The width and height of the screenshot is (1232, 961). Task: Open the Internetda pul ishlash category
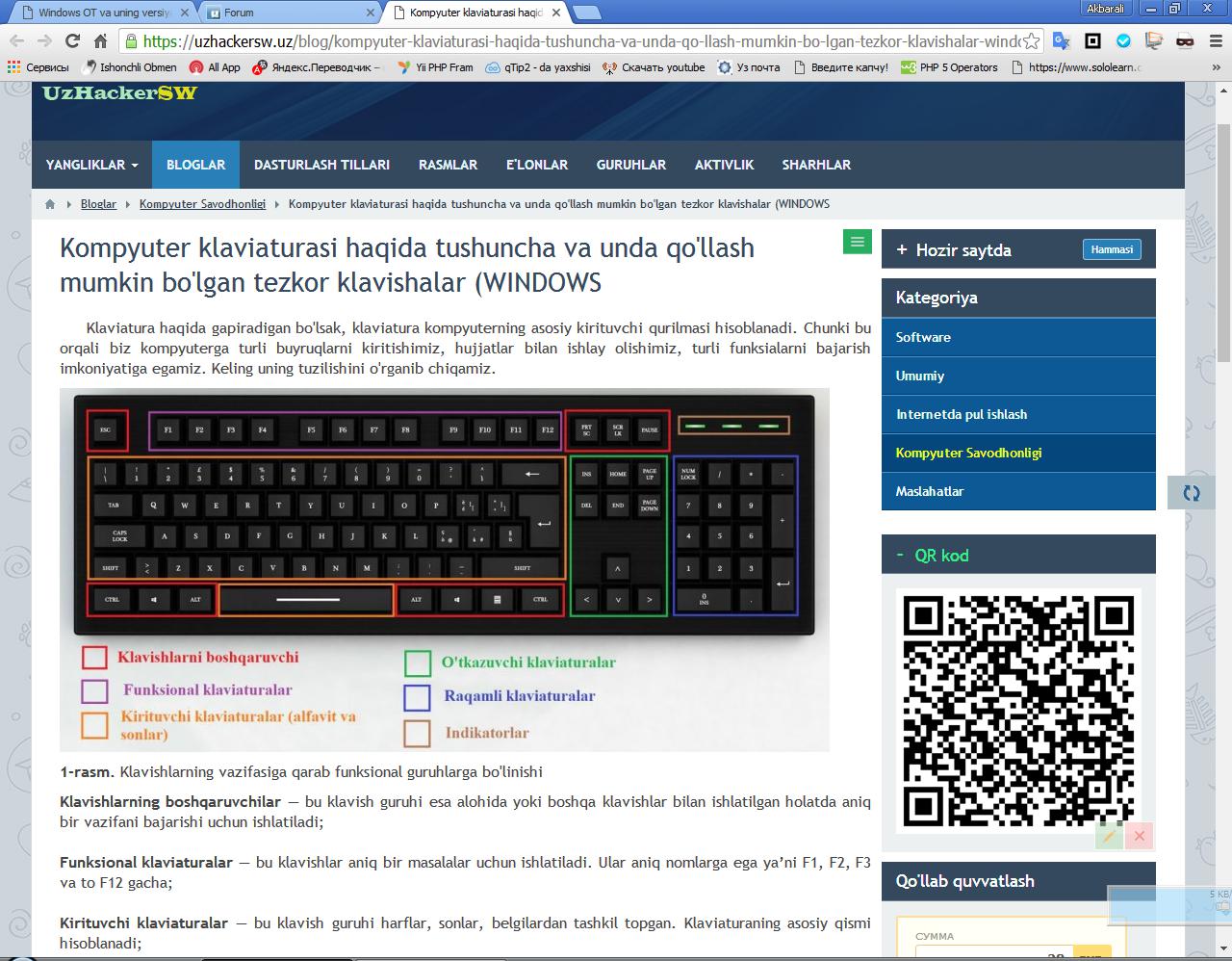click(961, 414)
